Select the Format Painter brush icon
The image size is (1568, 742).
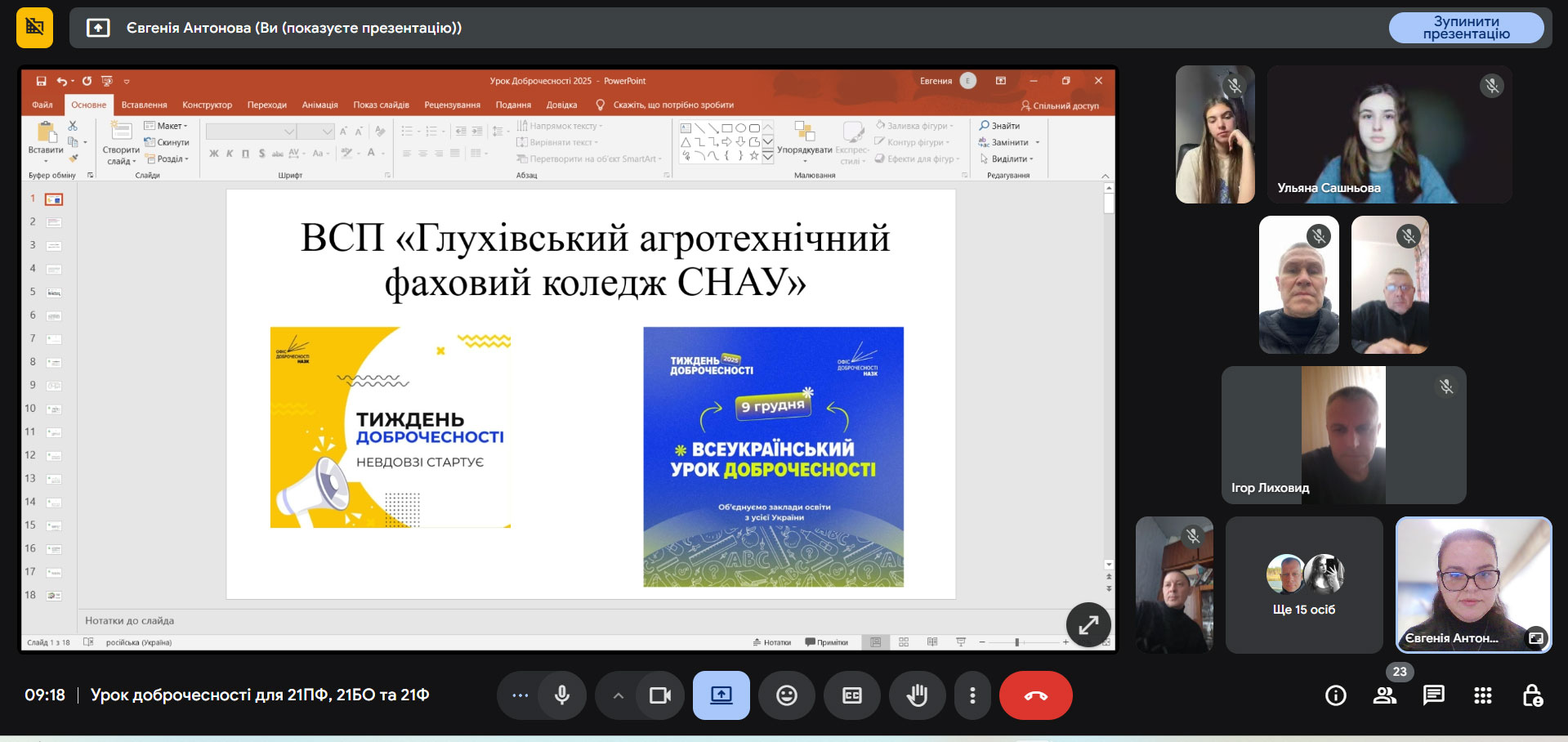(x=73, y=159)
